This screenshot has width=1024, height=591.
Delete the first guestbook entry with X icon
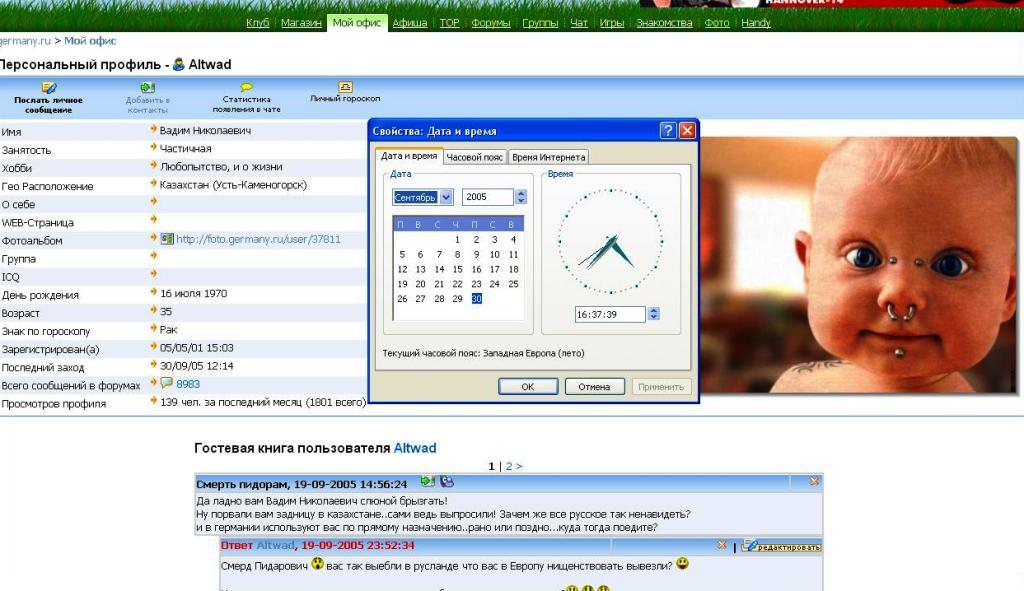point(814,482)
